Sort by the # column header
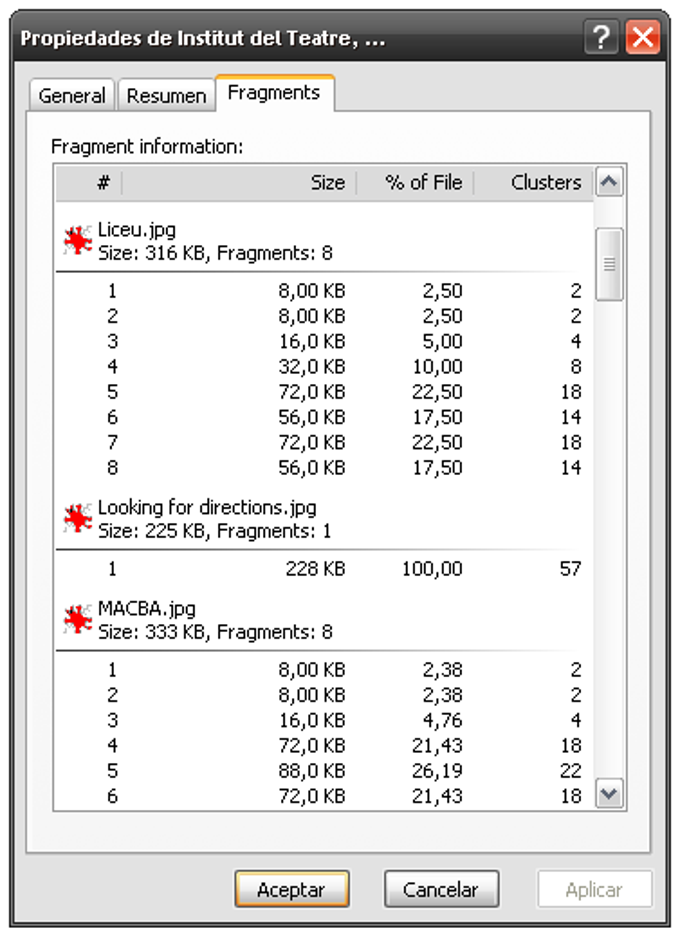The width and height of the screenshot is (680, 933). tap(89, 183)
